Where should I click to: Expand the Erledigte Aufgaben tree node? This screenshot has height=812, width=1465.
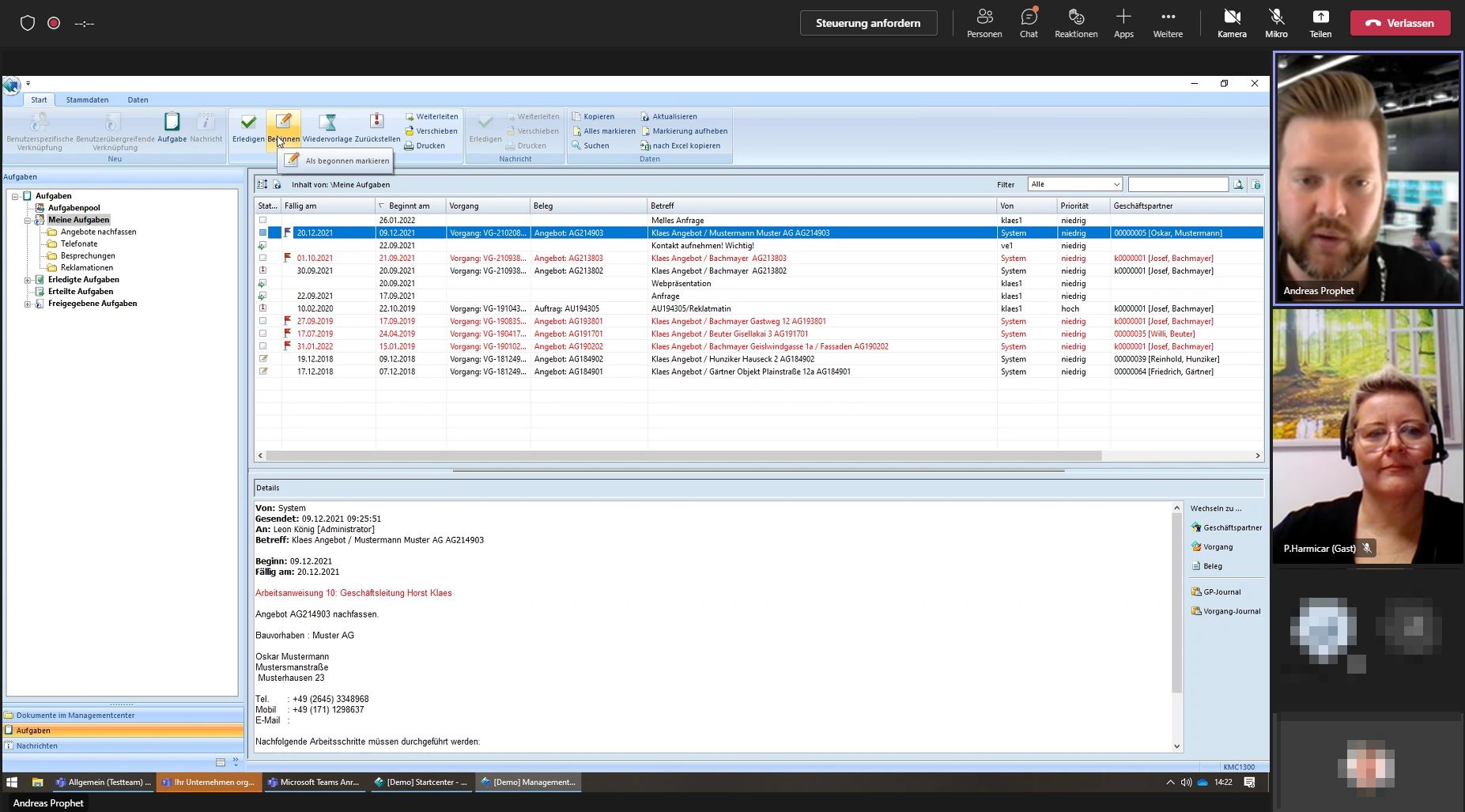tap(28, 280)
